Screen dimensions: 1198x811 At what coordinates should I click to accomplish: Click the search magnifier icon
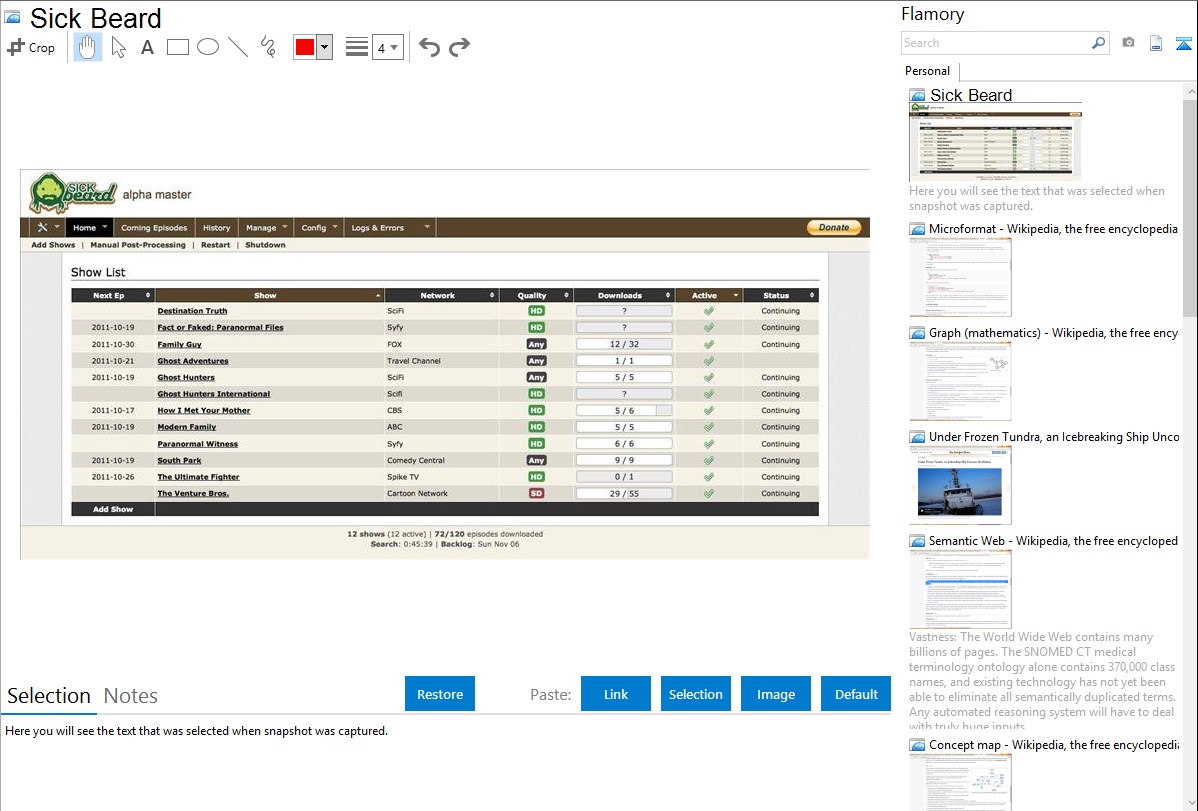(x=1099, y=43)
